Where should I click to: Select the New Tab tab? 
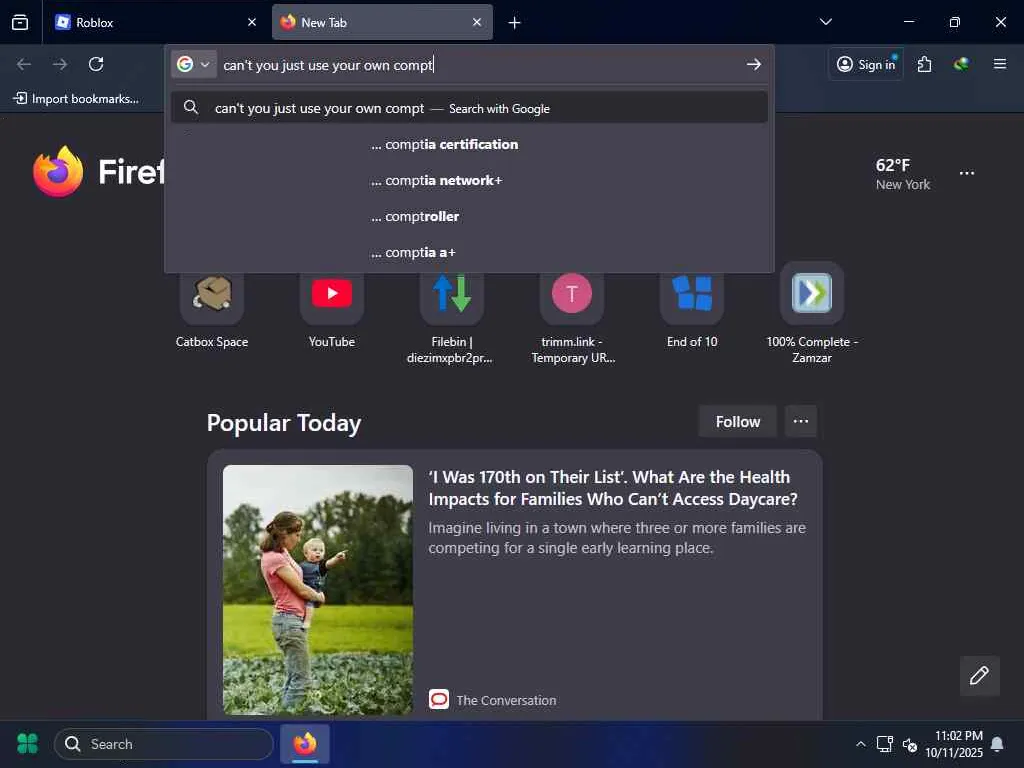click(x=382, y=22)
